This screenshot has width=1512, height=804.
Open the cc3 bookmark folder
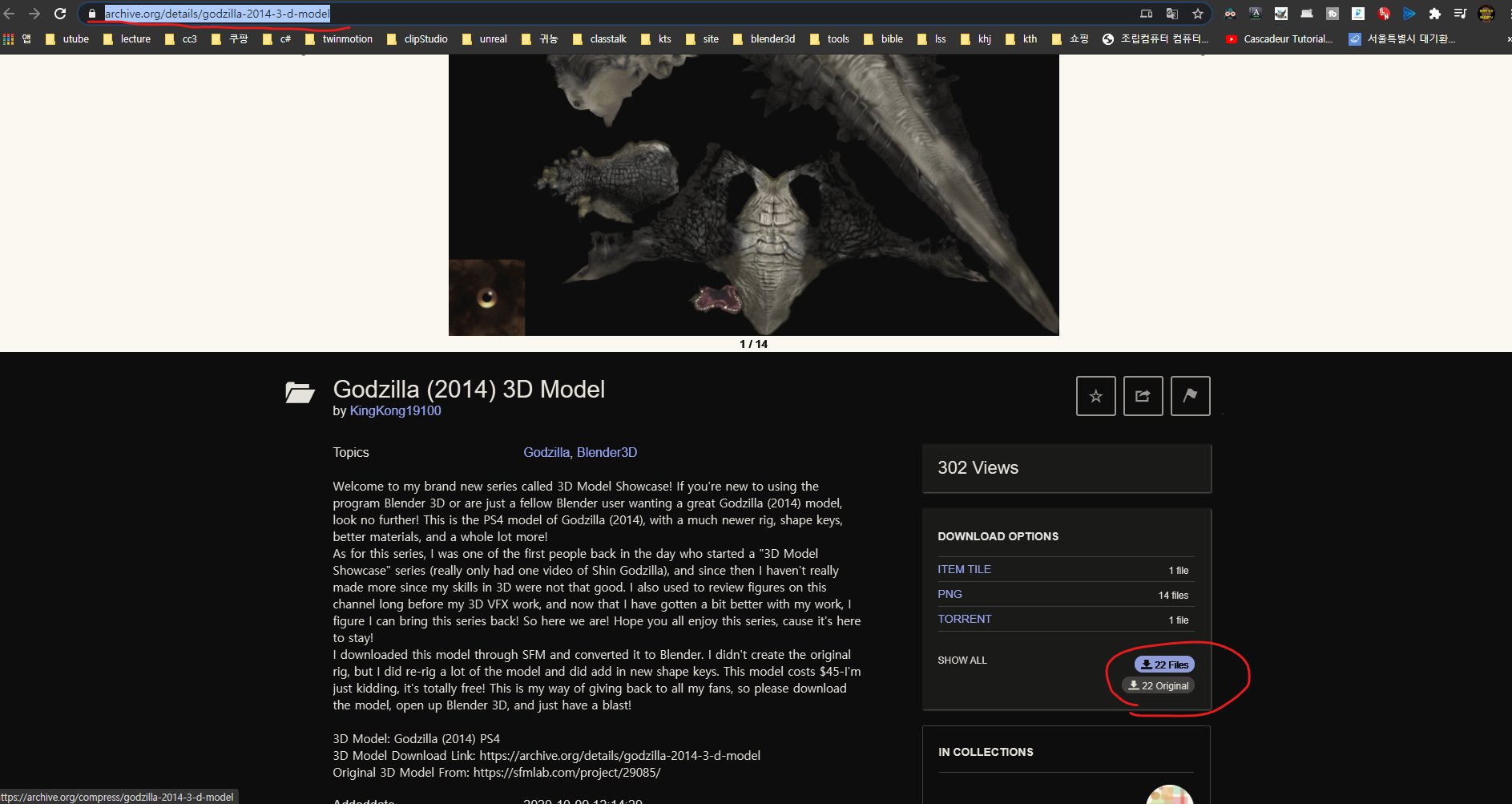click(x=180, y=38)
